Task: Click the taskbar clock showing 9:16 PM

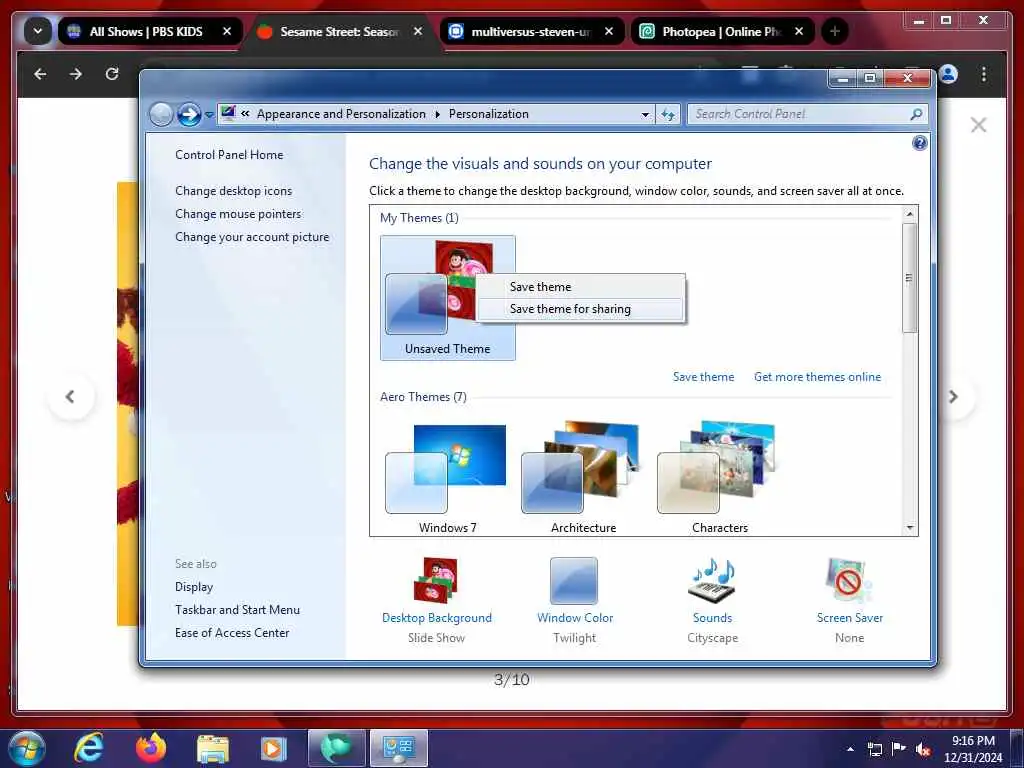Action: (973, 749)
